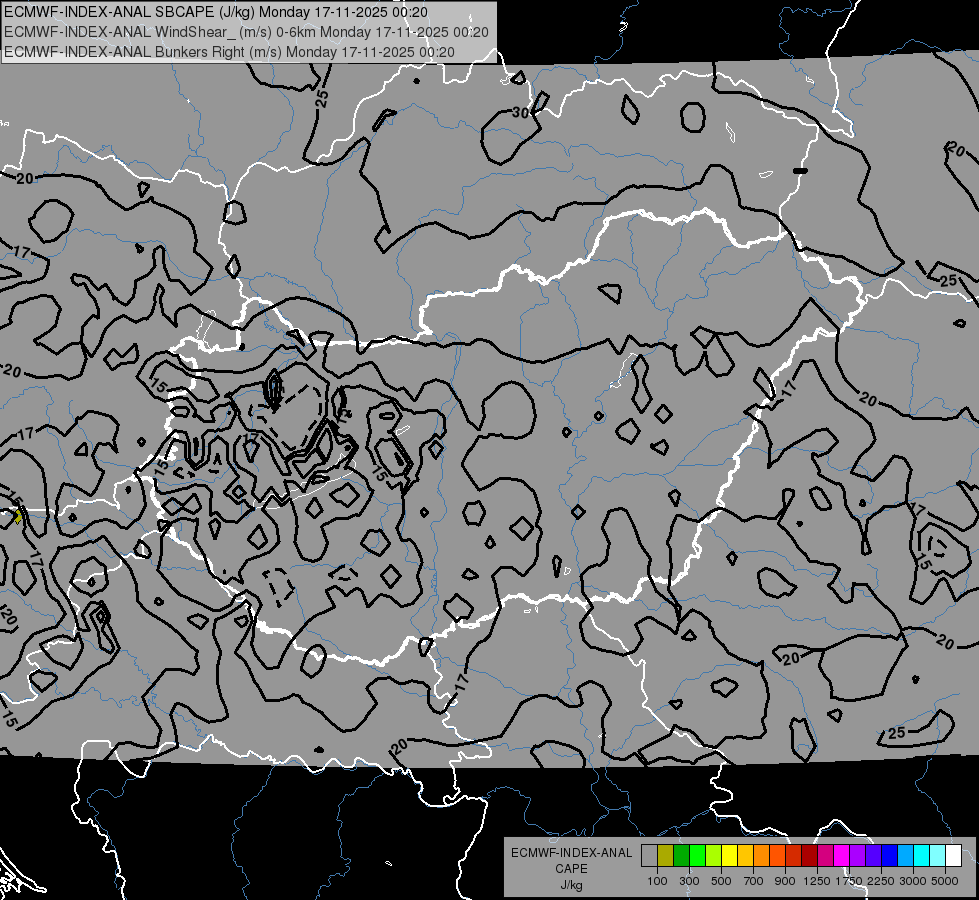
Task: Click the SBCAPE title line
Action: click(x=215, y=12)
